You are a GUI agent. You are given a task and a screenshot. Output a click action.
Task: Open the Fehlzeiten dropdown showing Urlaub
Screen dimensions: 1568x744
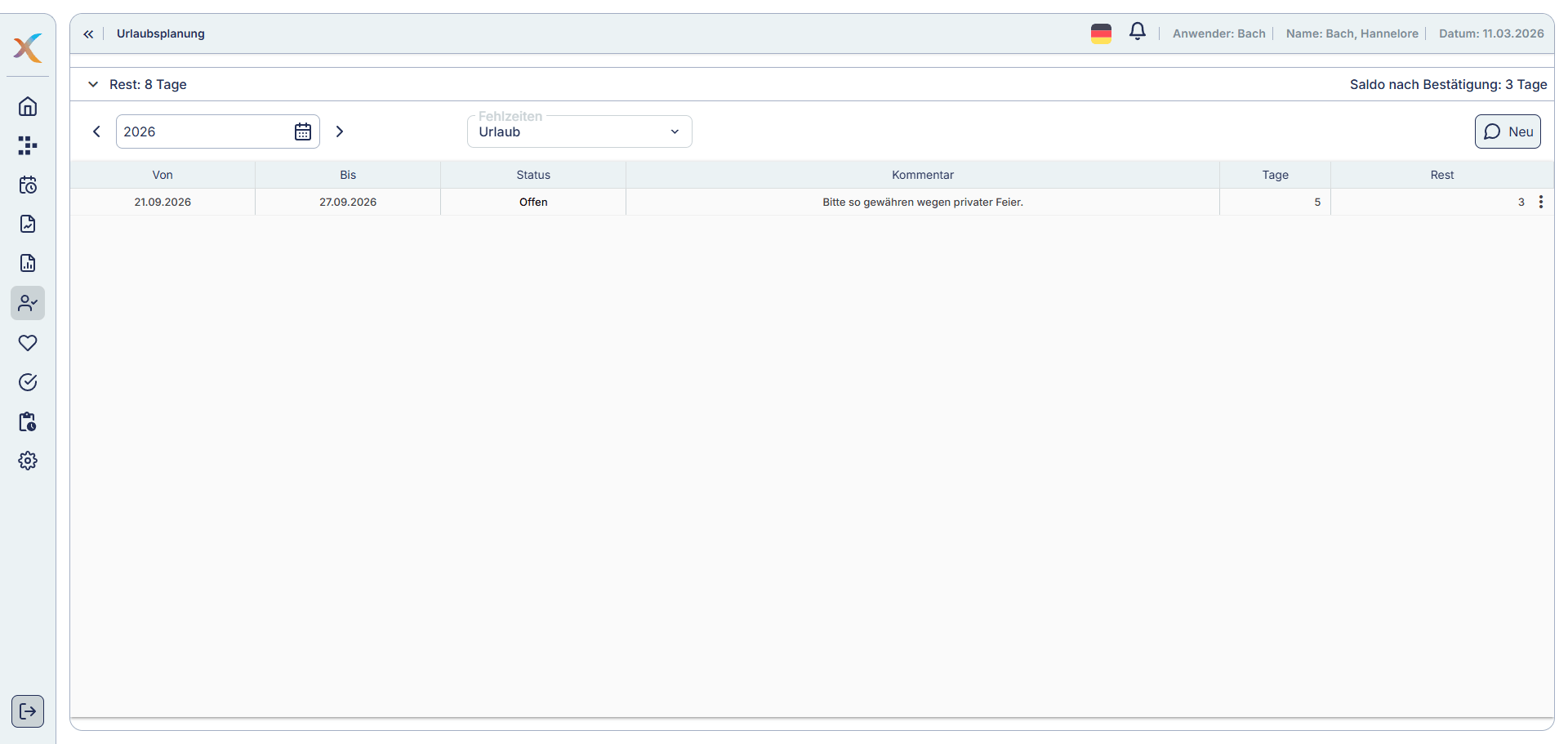[x=579, y=132]
